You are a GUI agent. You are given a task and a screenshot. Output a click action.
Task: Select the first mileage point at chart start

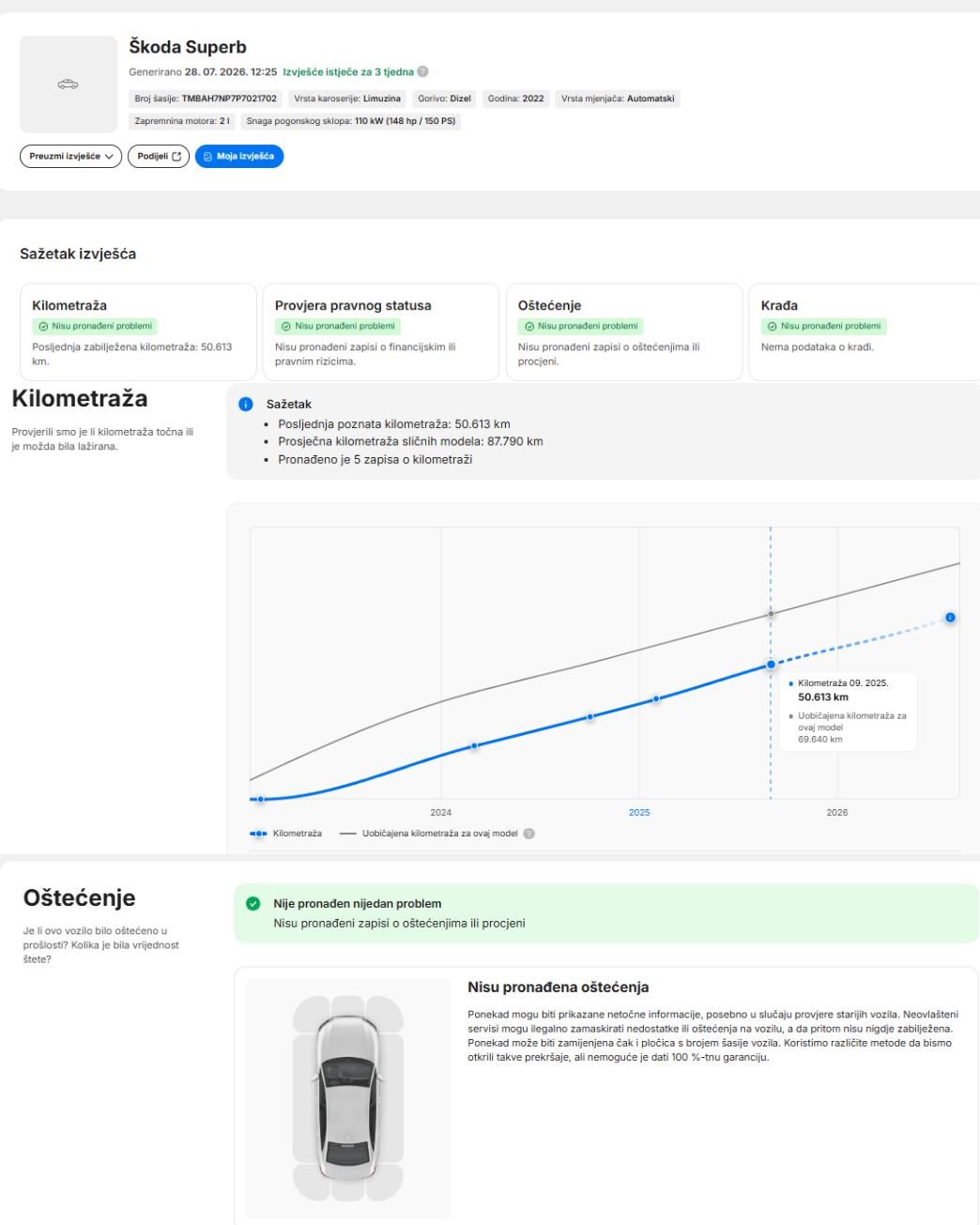point(261,799)
